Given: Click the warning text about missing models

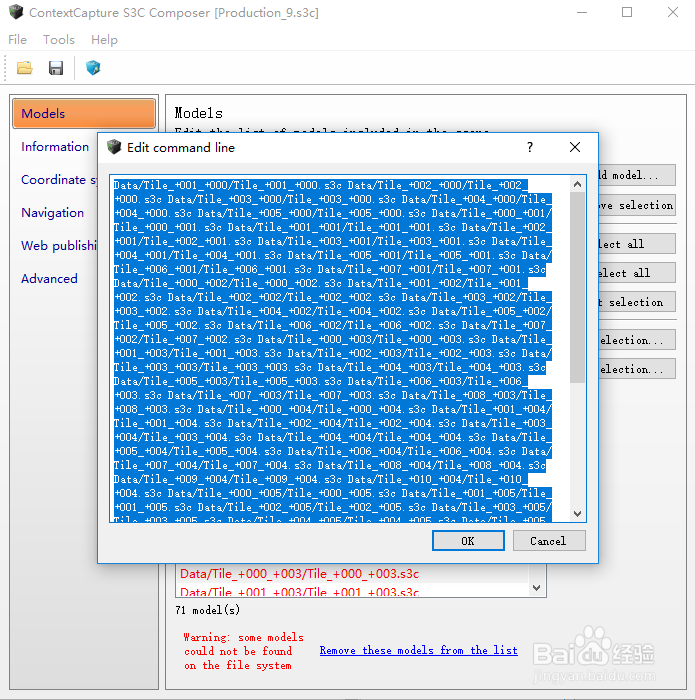Looking at the screenshot, I should [243, 651].
